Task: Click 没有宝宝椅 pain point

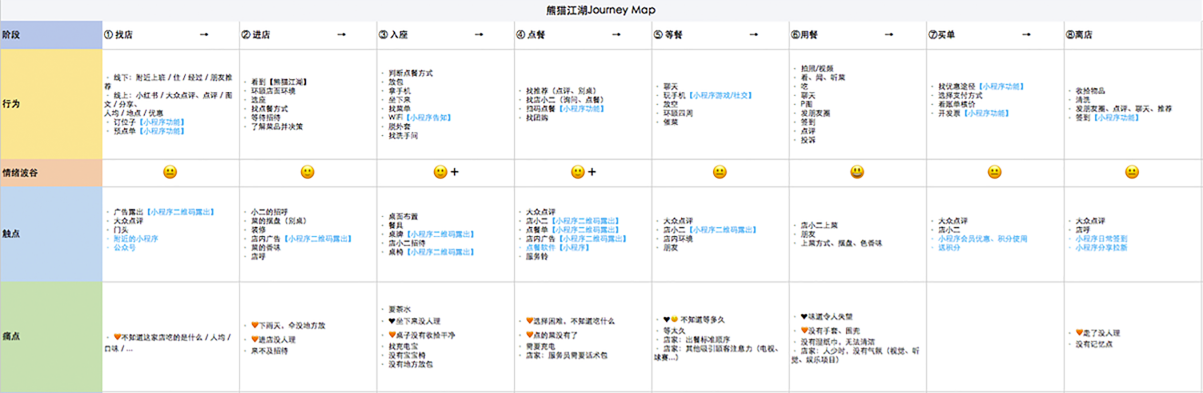Action: [x=406, y=357]
